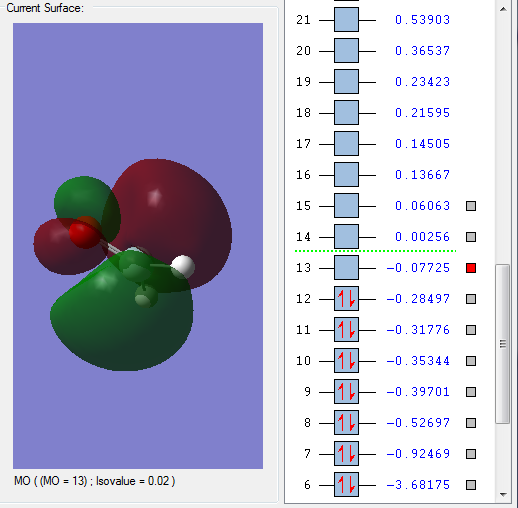Click energy value 0.53903 of MO 21
518x508 pixels.
[x=423, y=20]
